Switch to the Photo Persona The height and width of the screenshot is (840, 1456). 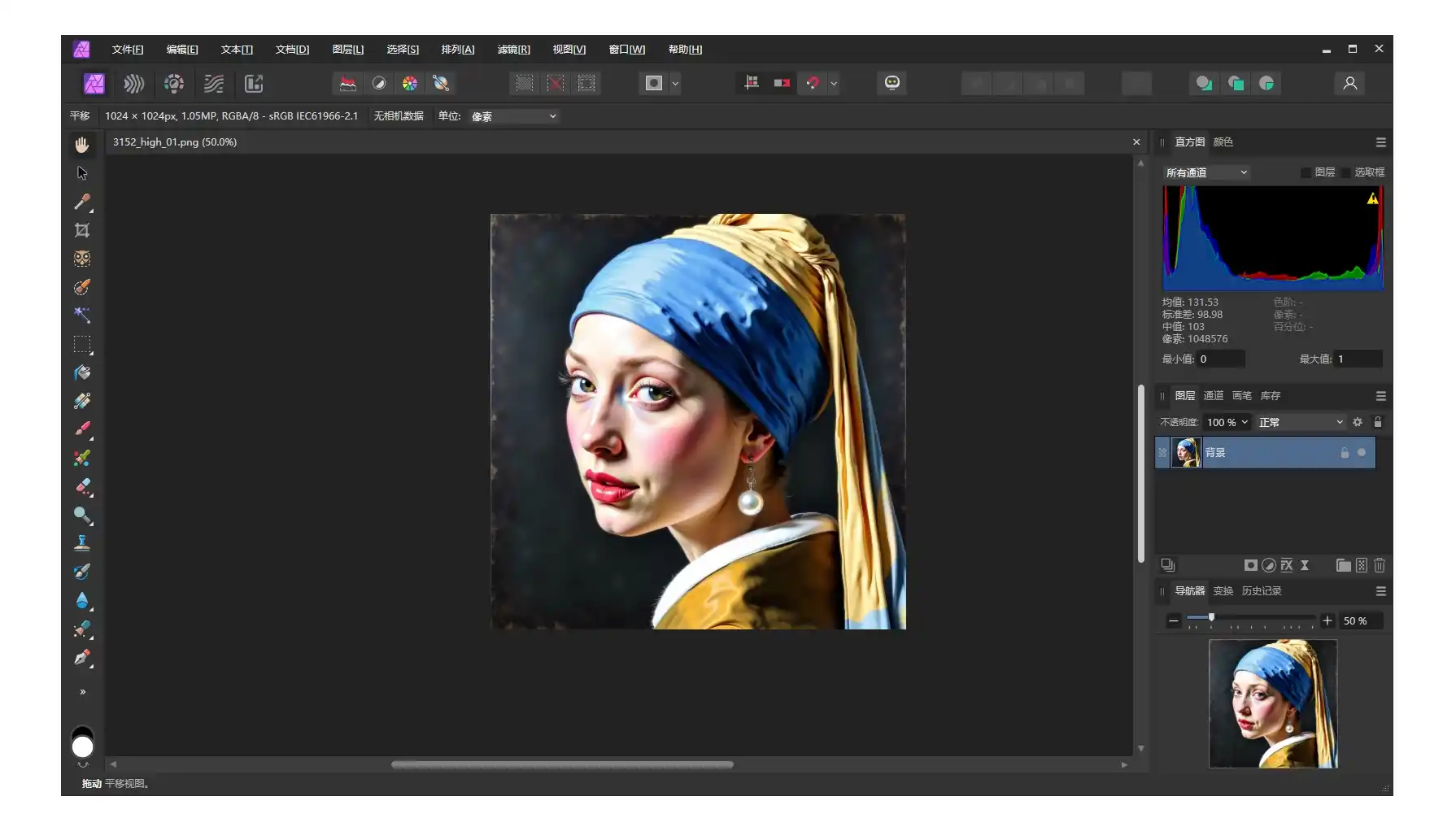94,83
